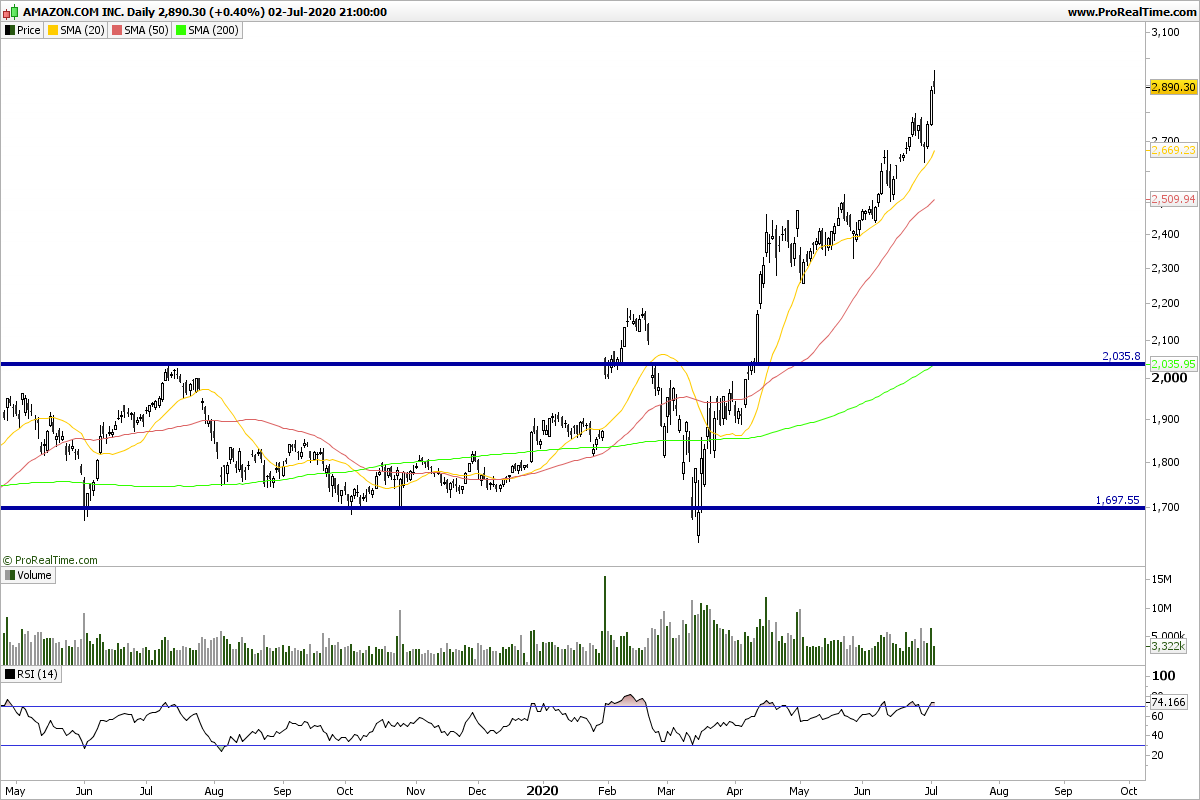Click the black RSI (14) indicator icon

pos(10,674)
